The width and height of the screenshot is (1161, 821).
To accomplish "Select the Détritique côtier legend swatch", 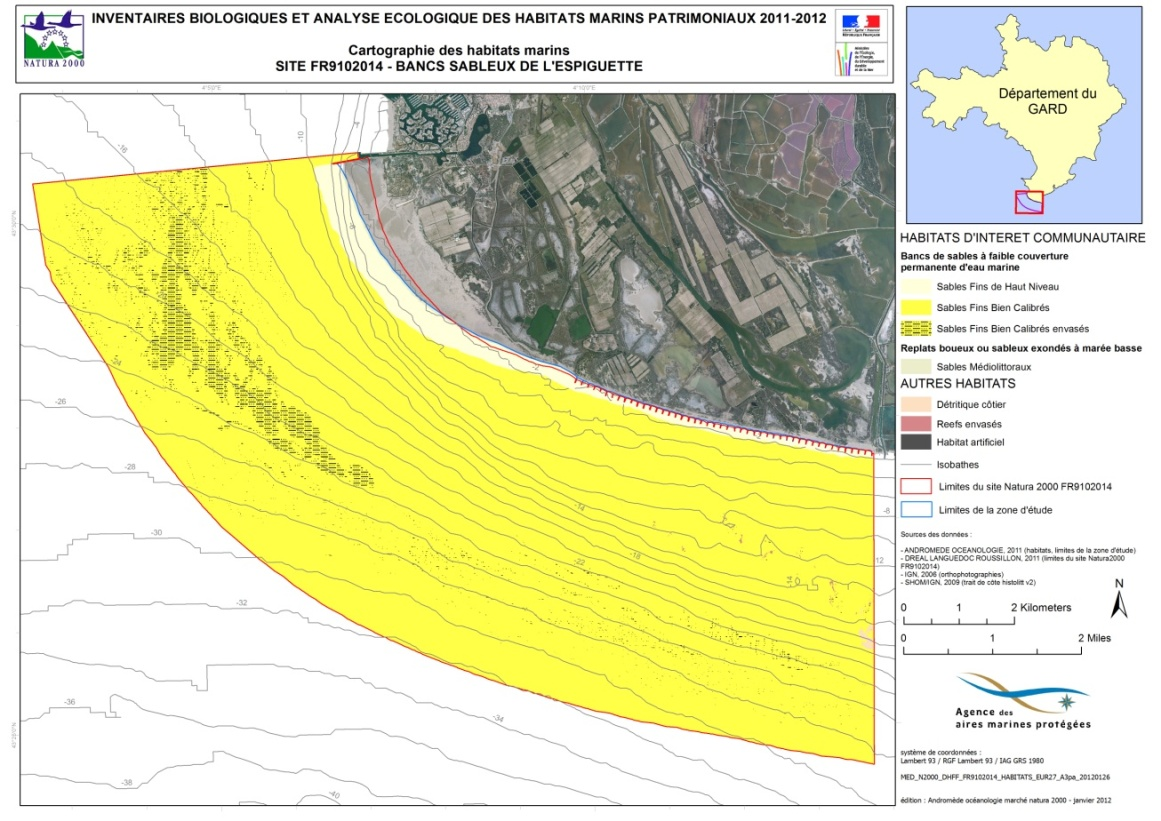I will coord(916,404).
